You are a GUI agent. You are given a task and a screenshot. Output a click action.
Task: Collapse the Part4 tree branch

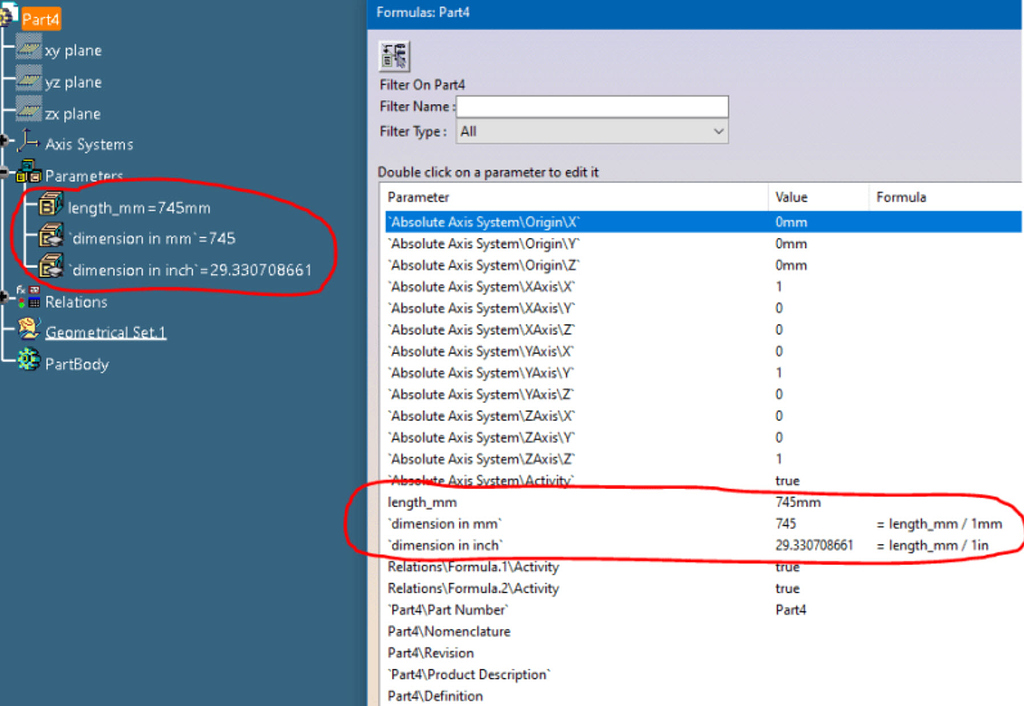coord(3,17)
